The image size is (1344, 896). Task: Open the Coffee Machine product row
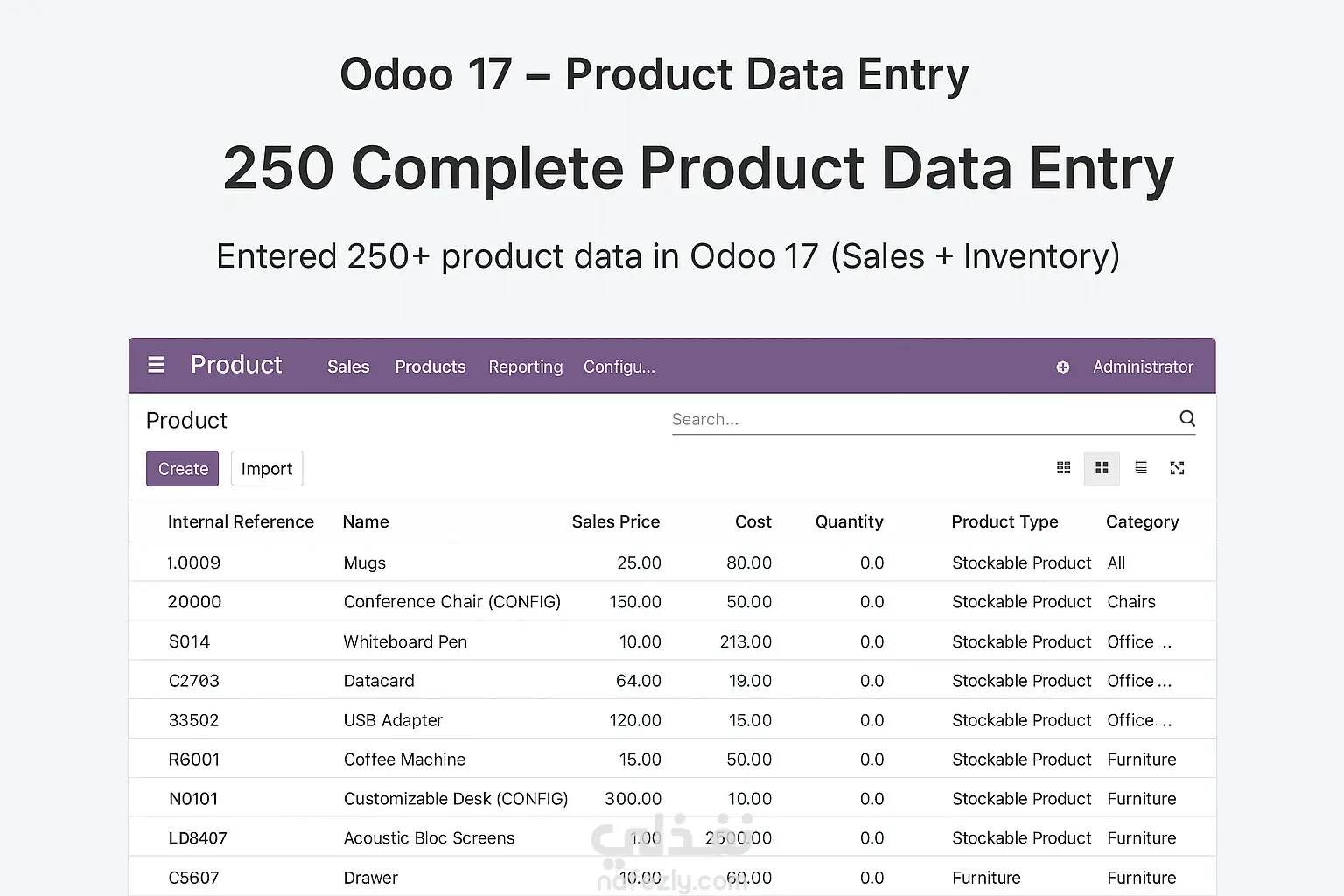tap(404, 759)
